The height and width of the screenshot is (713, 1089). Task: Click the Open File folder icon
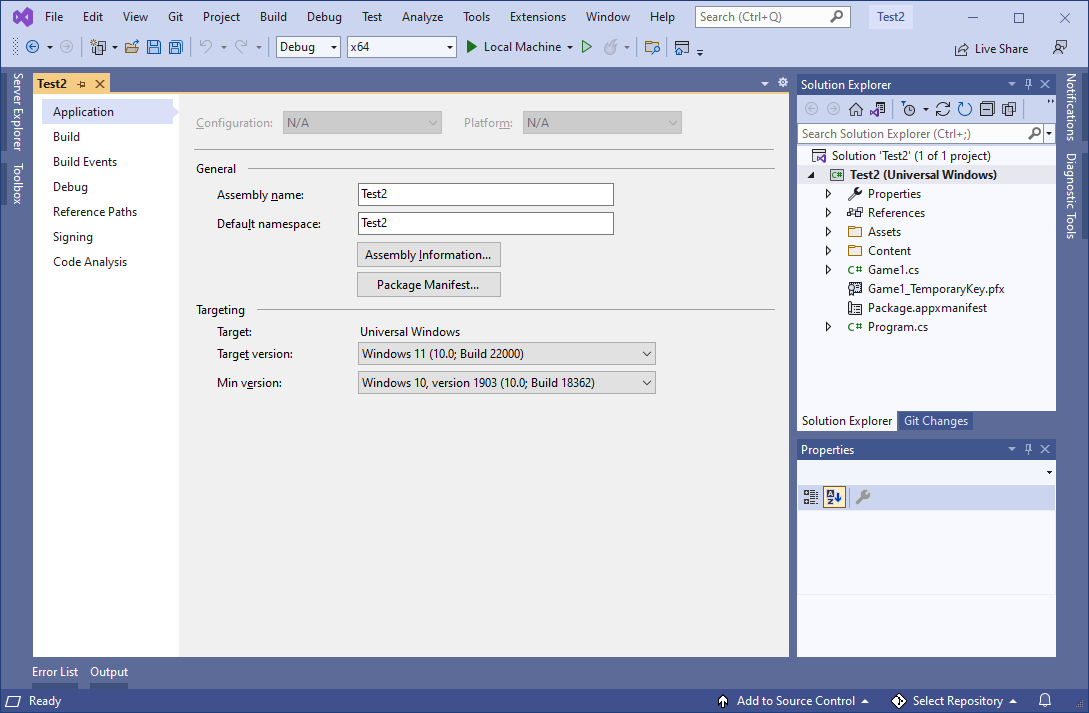point(131,47)
